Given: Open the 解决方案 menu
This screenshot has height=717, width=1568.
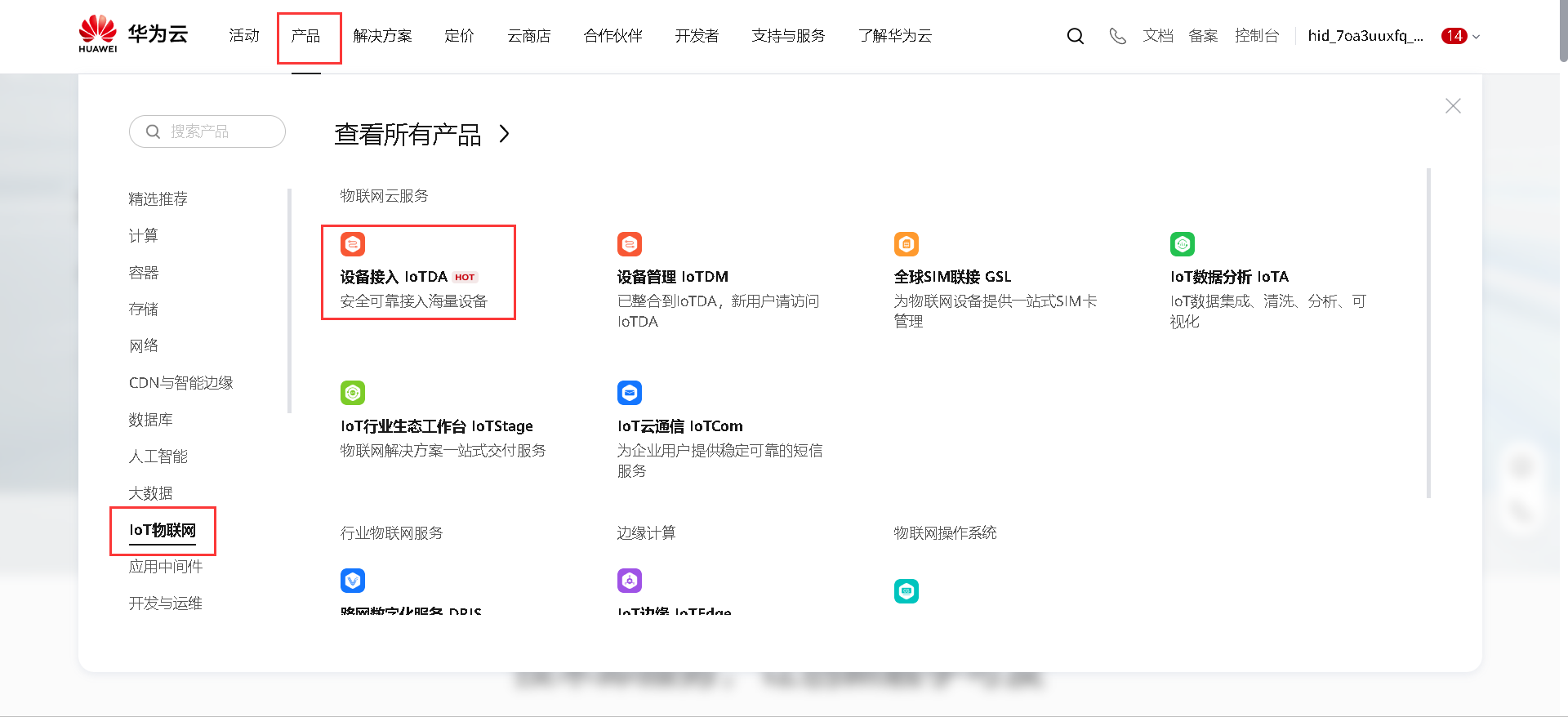Looking at the screenshot, I should 382,36.
